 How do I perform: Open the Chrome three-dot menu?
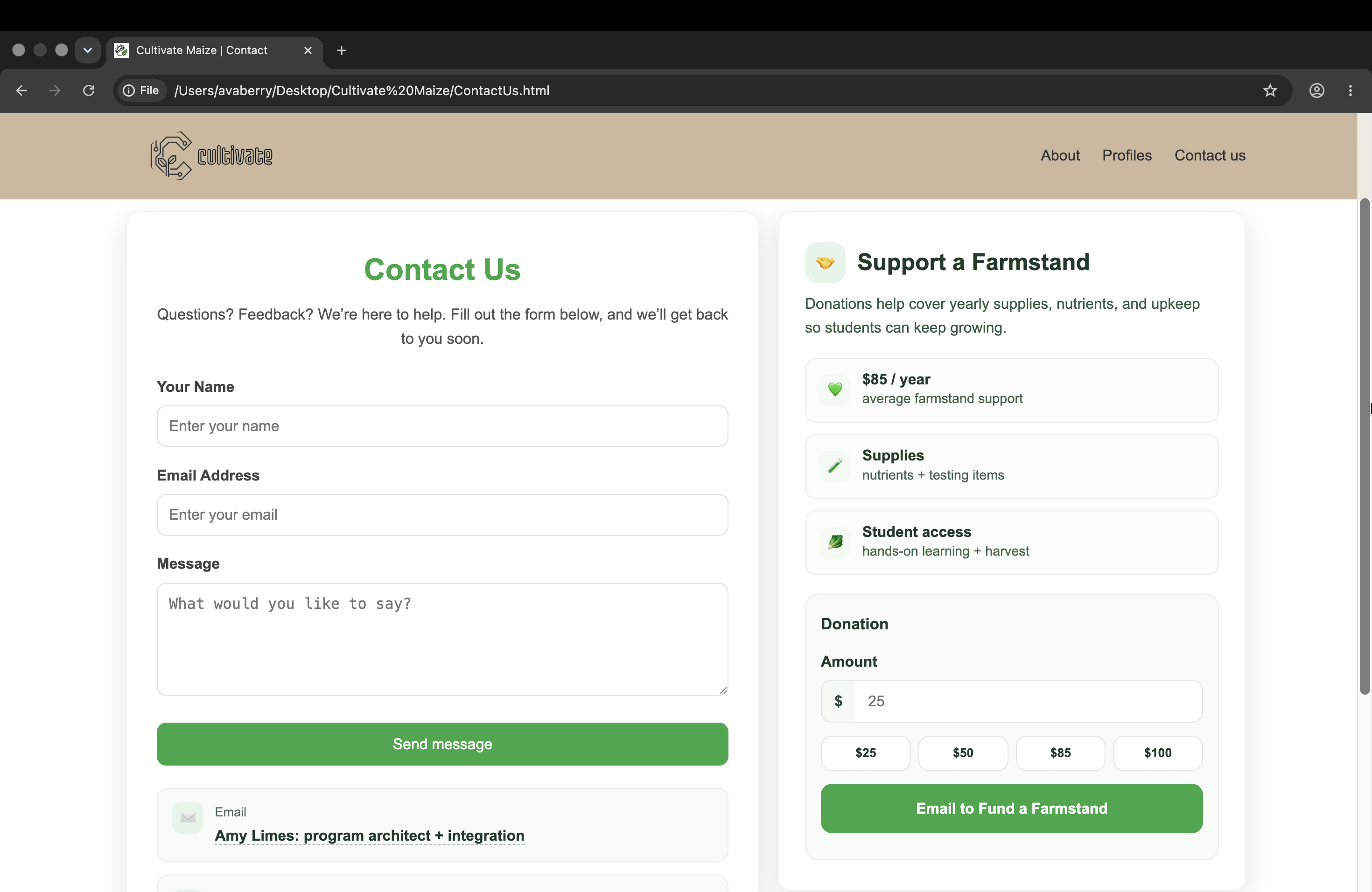pyautogui.click(x=1350, y=91)
